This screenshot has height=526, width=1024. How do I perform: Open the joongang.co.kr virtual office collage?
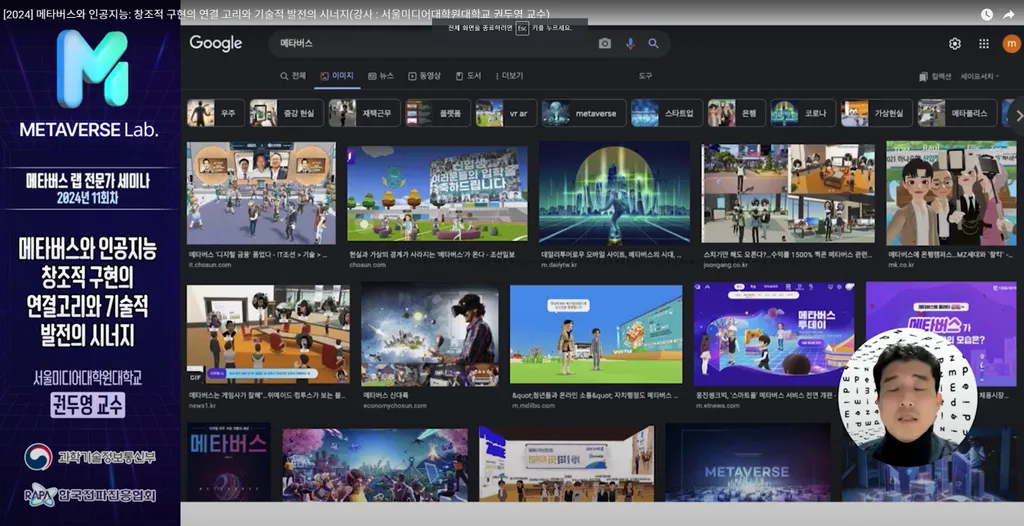click(x=788, y=193)
